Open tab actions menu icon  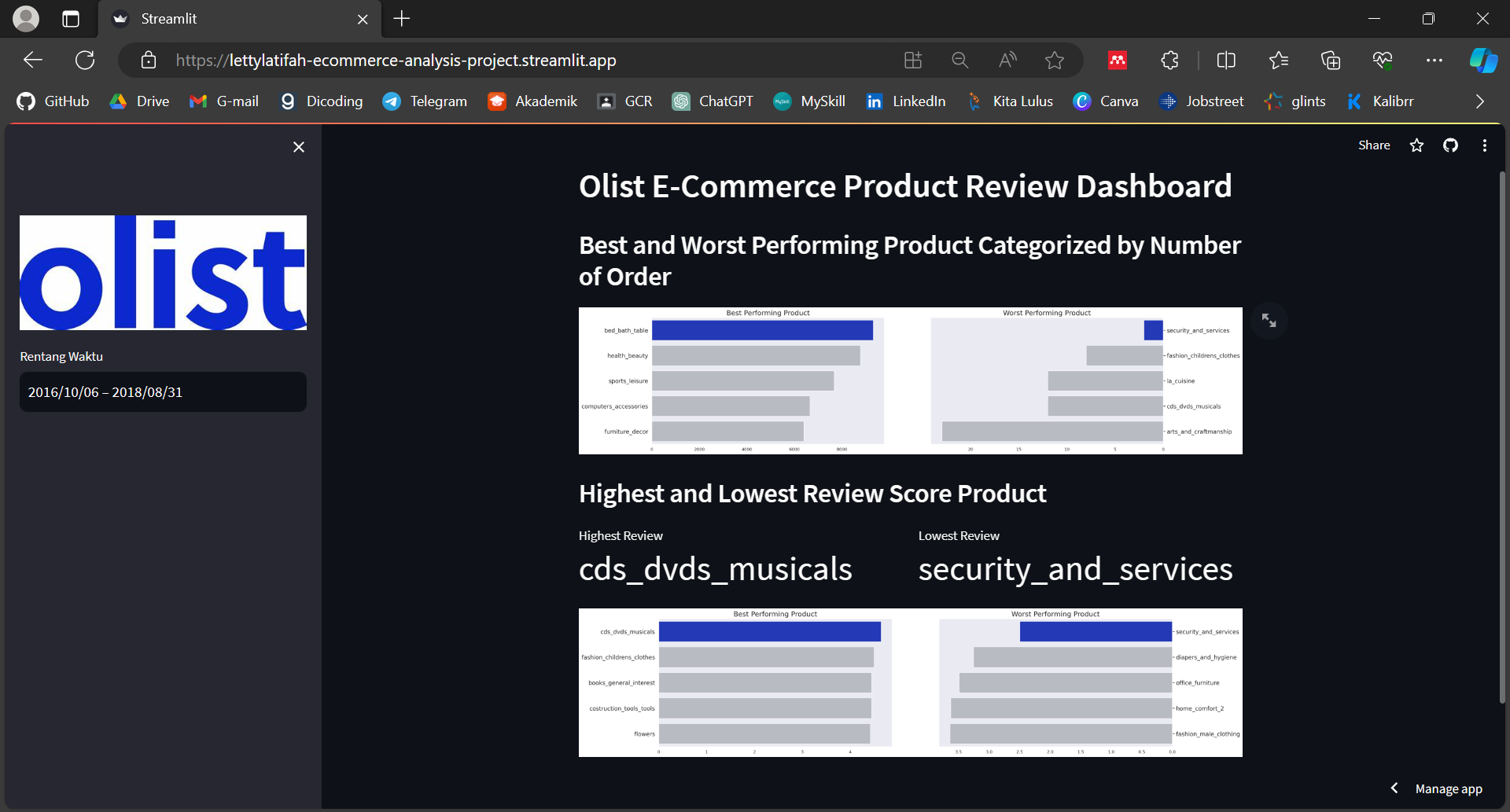click(71, 19)
